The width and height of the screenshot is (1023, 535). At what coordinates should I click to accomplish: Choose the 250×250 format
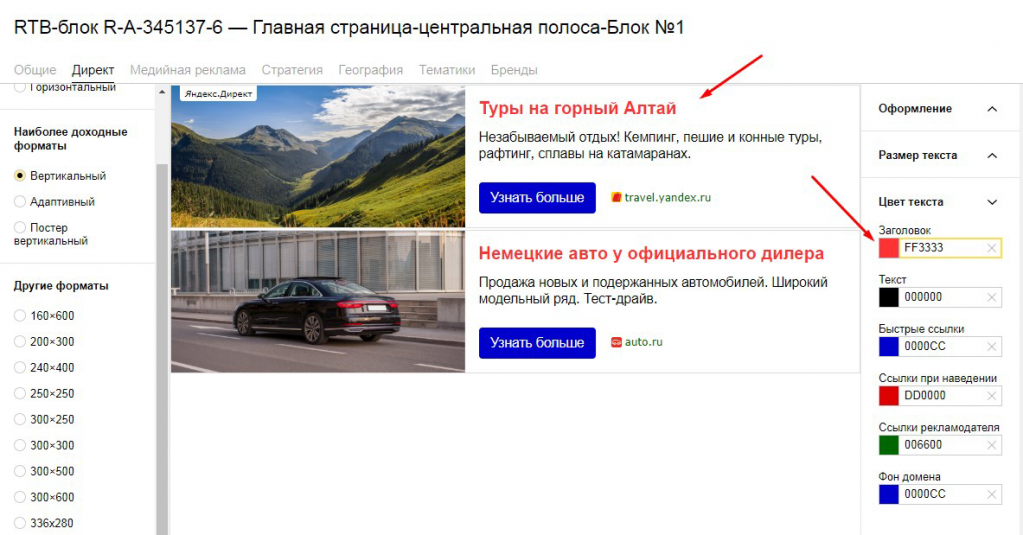(x=20, y=393)
